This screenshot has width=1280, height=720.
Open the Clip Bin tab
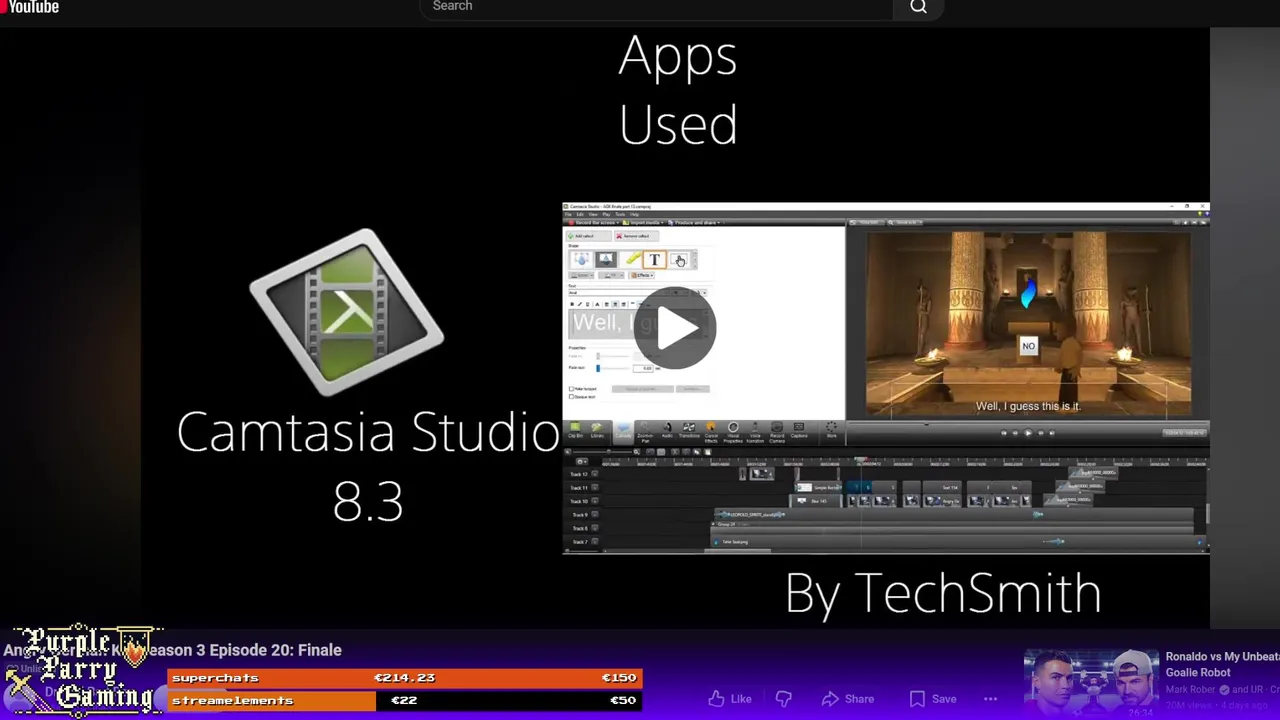point(575,432)
